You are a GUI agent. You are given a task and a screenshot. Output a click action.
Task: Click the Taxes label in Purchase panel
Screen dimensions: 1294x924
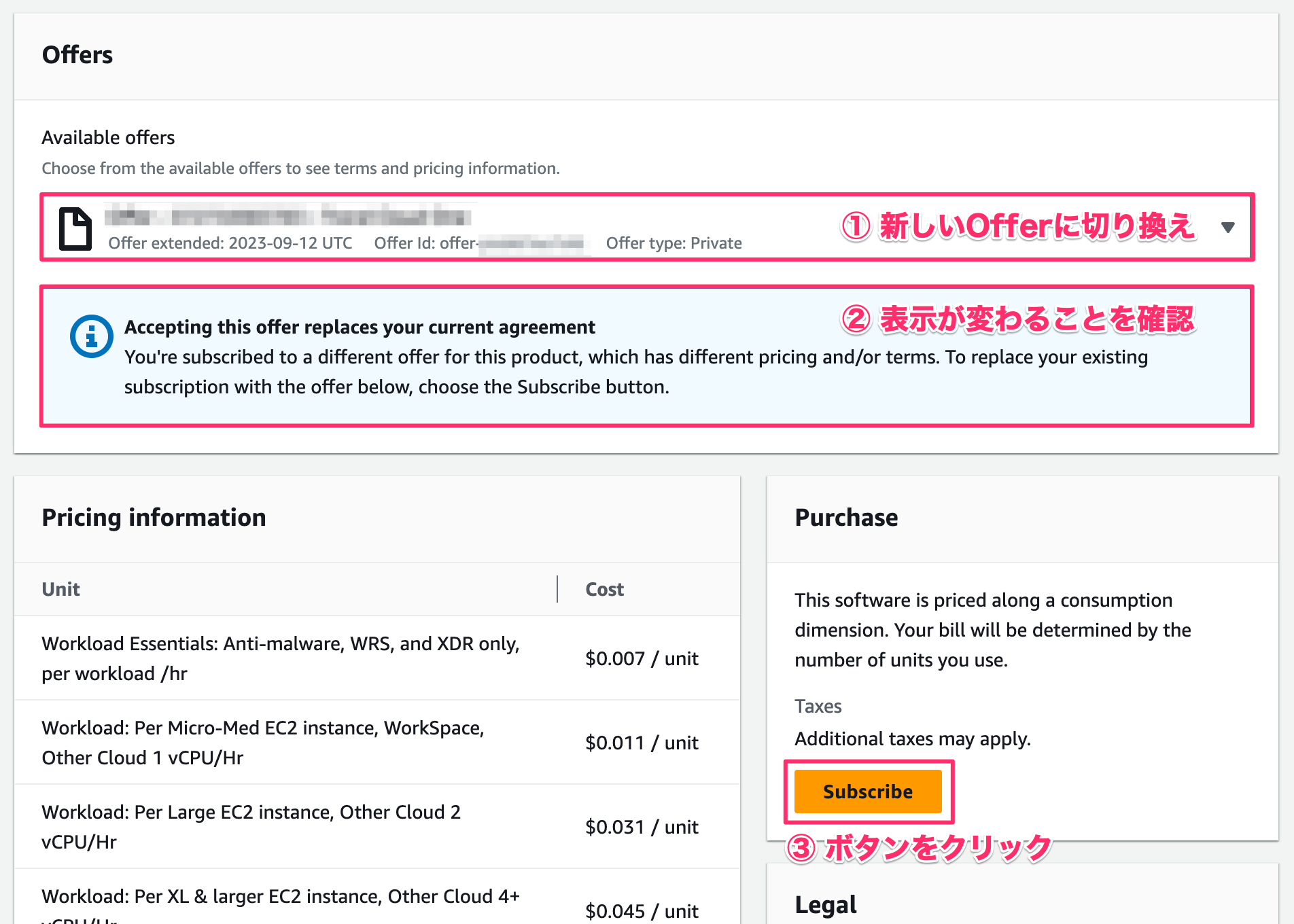coord(818,707)
